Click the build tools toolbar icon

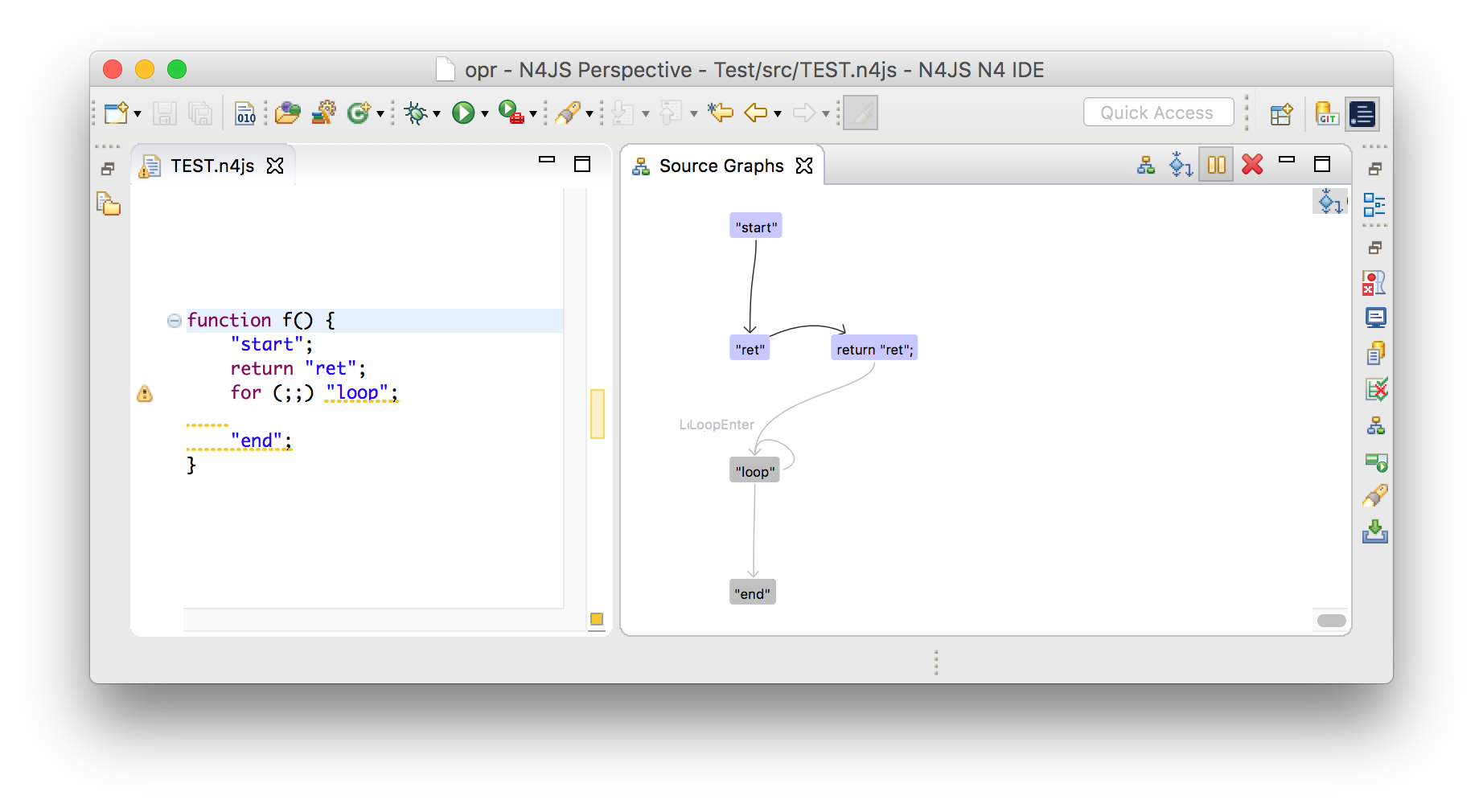coord(324,113)
